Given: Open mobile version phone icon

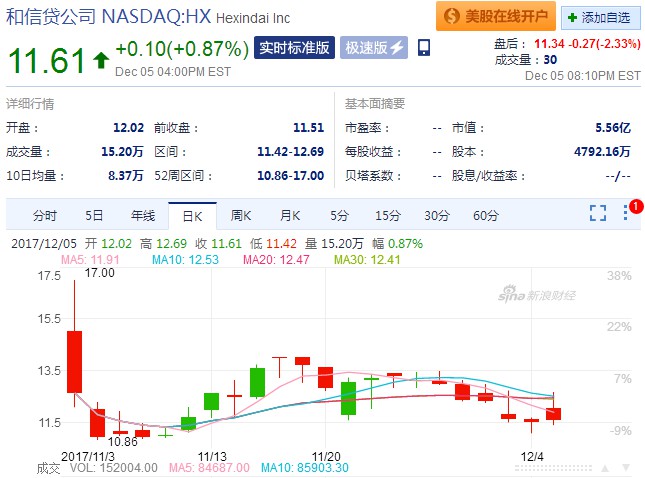Looking at the screenshot, I should point(424,48).
